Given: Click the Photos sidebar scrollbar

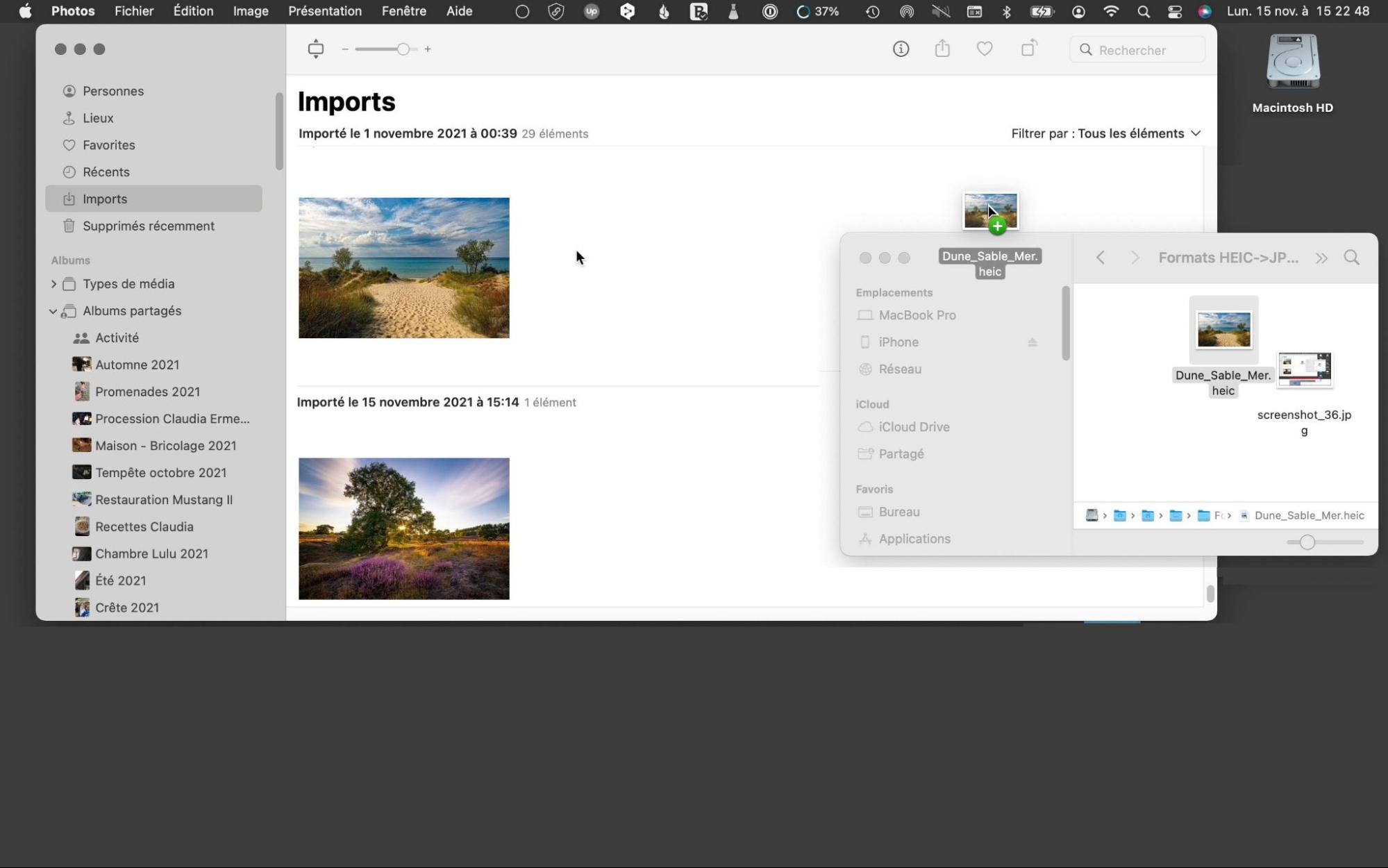Looking at the screenshot, I should click(279, 132).
